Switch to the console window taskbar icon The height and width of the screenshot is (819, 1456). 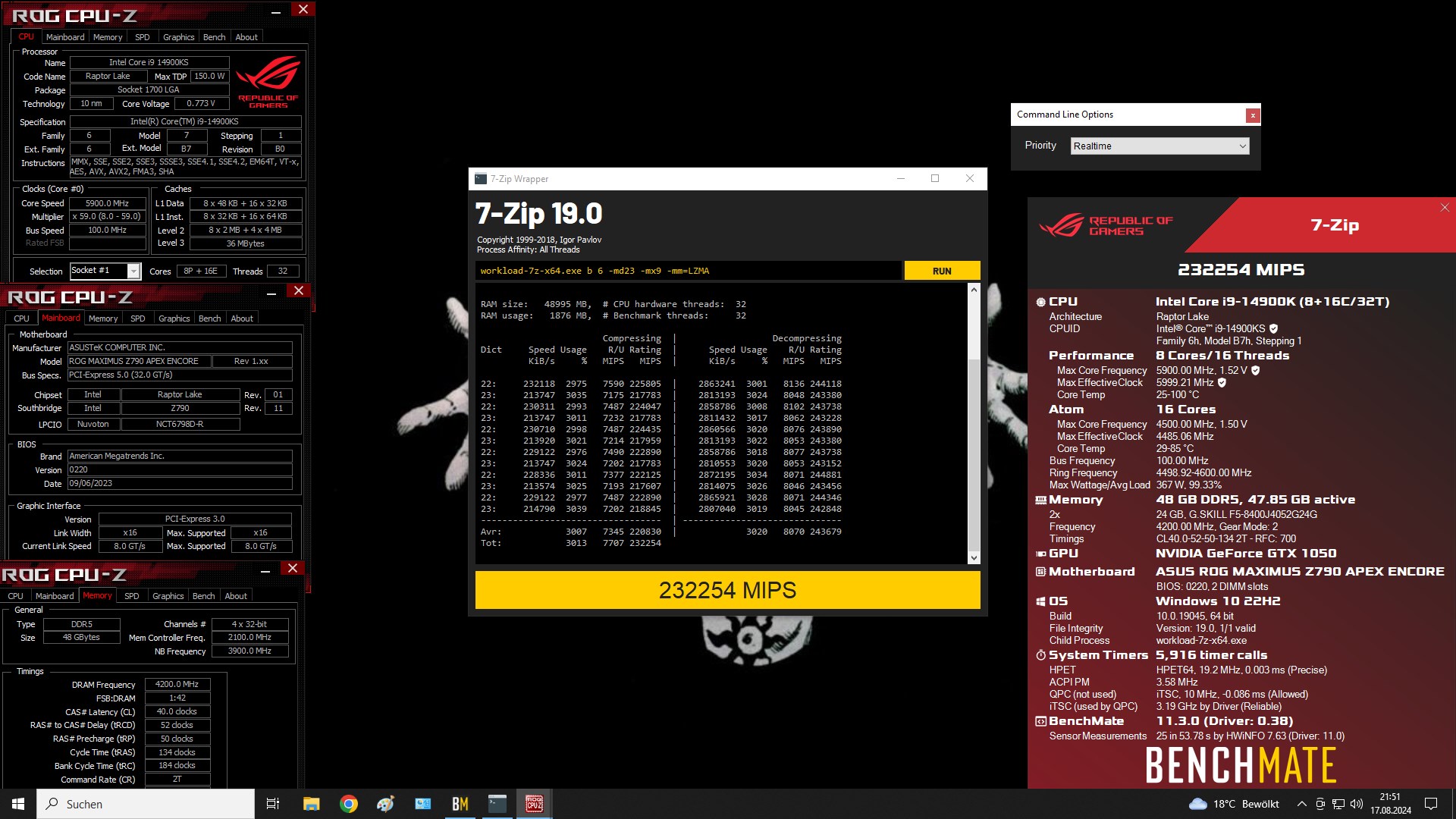[497, 804]
